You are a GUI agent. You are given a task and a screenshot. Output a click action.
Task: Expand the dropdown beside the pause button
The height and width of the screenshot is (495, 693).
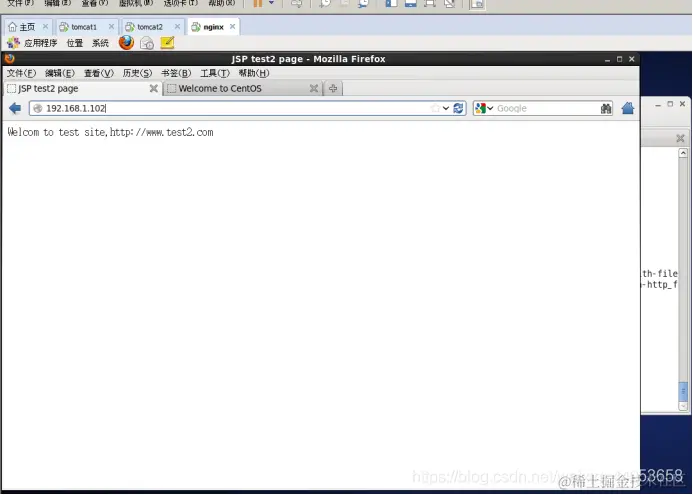271,4
